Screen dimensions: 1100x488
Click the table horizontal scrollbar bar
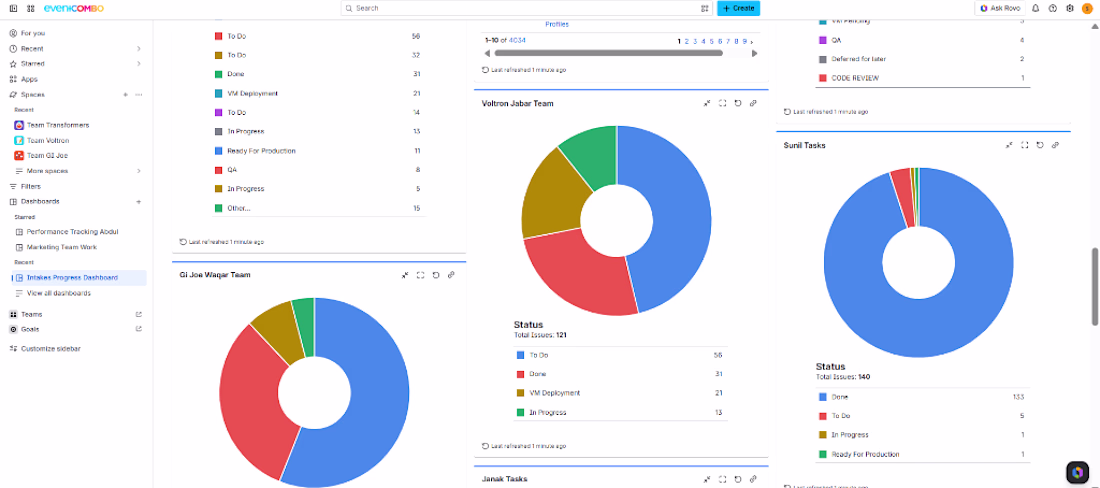608,53
